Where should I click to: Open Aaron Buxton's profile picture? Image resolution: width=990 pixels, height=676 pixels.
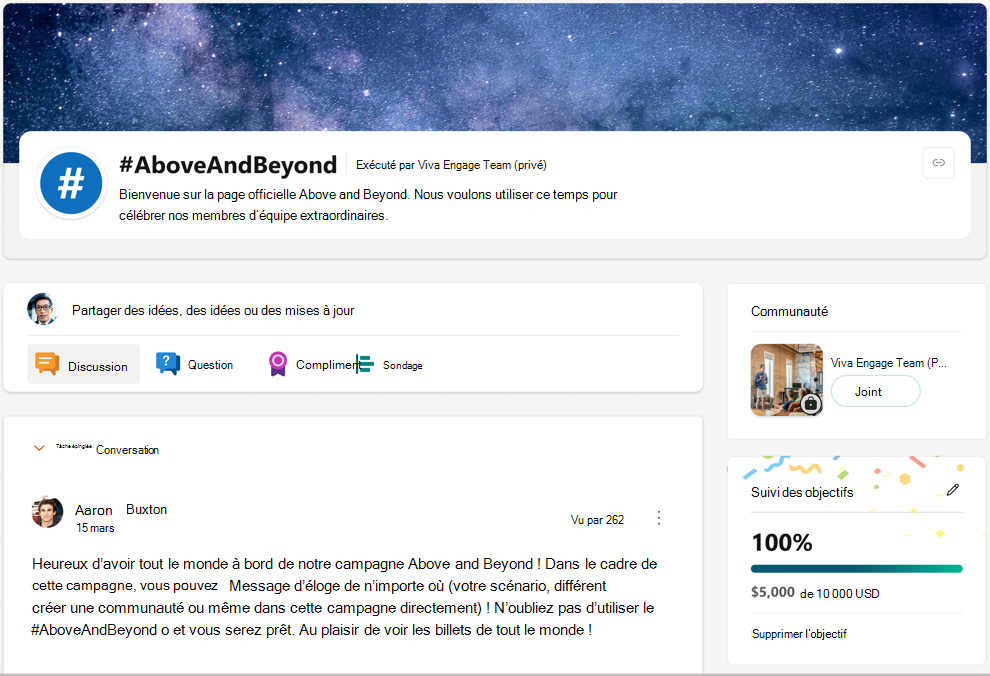(x=47, y=512)
